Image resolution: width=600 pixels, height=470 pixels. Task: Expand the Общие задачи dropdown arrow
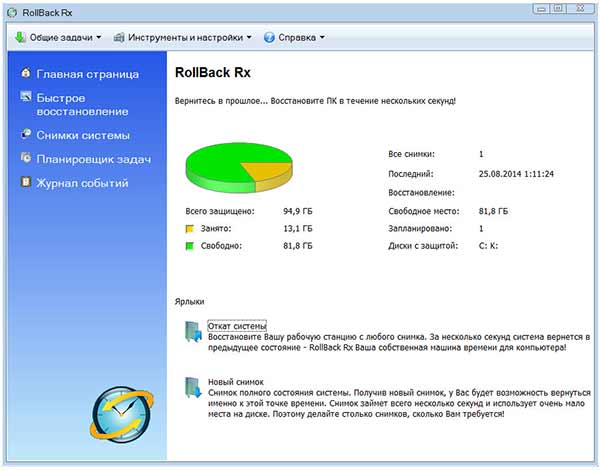(99, 38)
